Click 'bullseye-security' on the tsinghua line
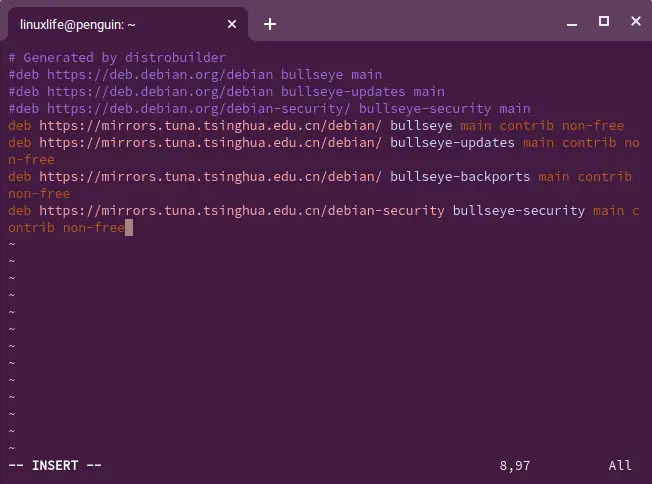Image resolution: width=652 pixels, height=484 pixels. pyautogui.click(x=519, y=210)
